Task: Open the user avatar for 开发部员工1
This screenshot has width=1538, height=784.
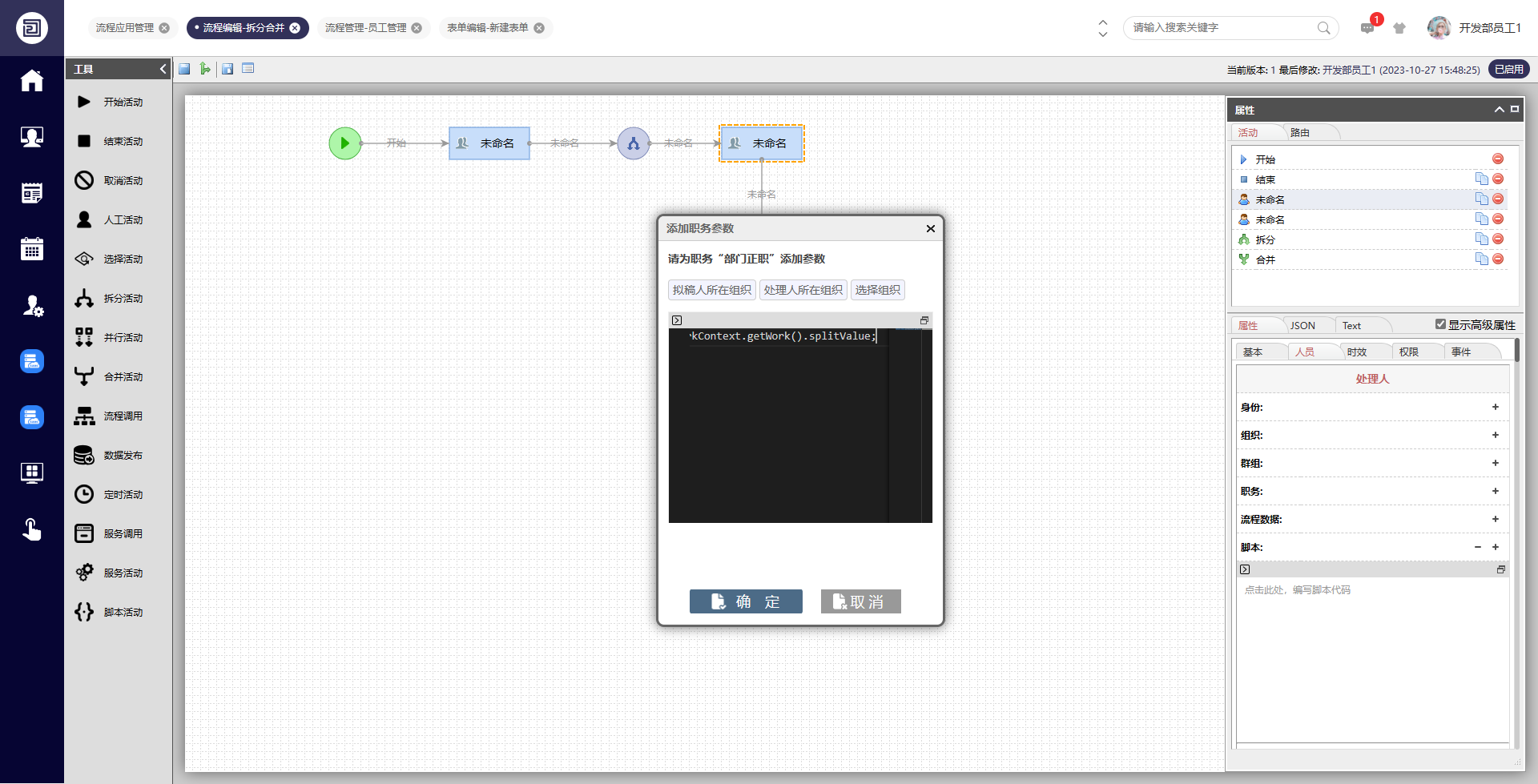Action: click(x=1439, y=28)
